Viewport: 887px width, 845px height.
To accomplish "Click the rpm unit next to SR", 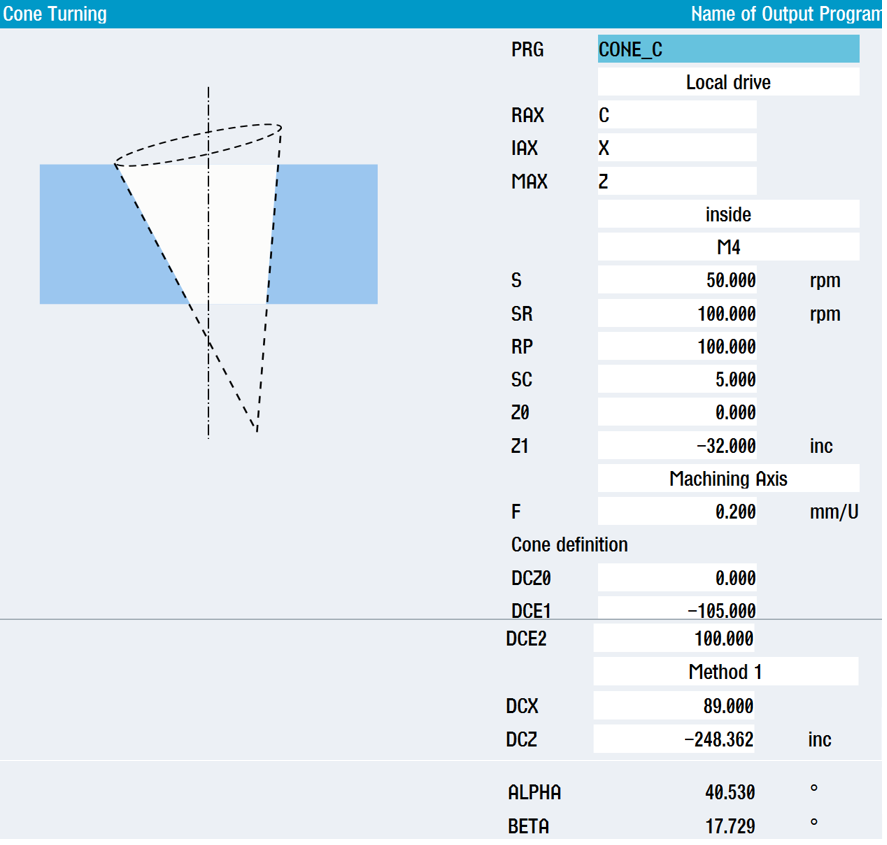I will tap(825, 314).
